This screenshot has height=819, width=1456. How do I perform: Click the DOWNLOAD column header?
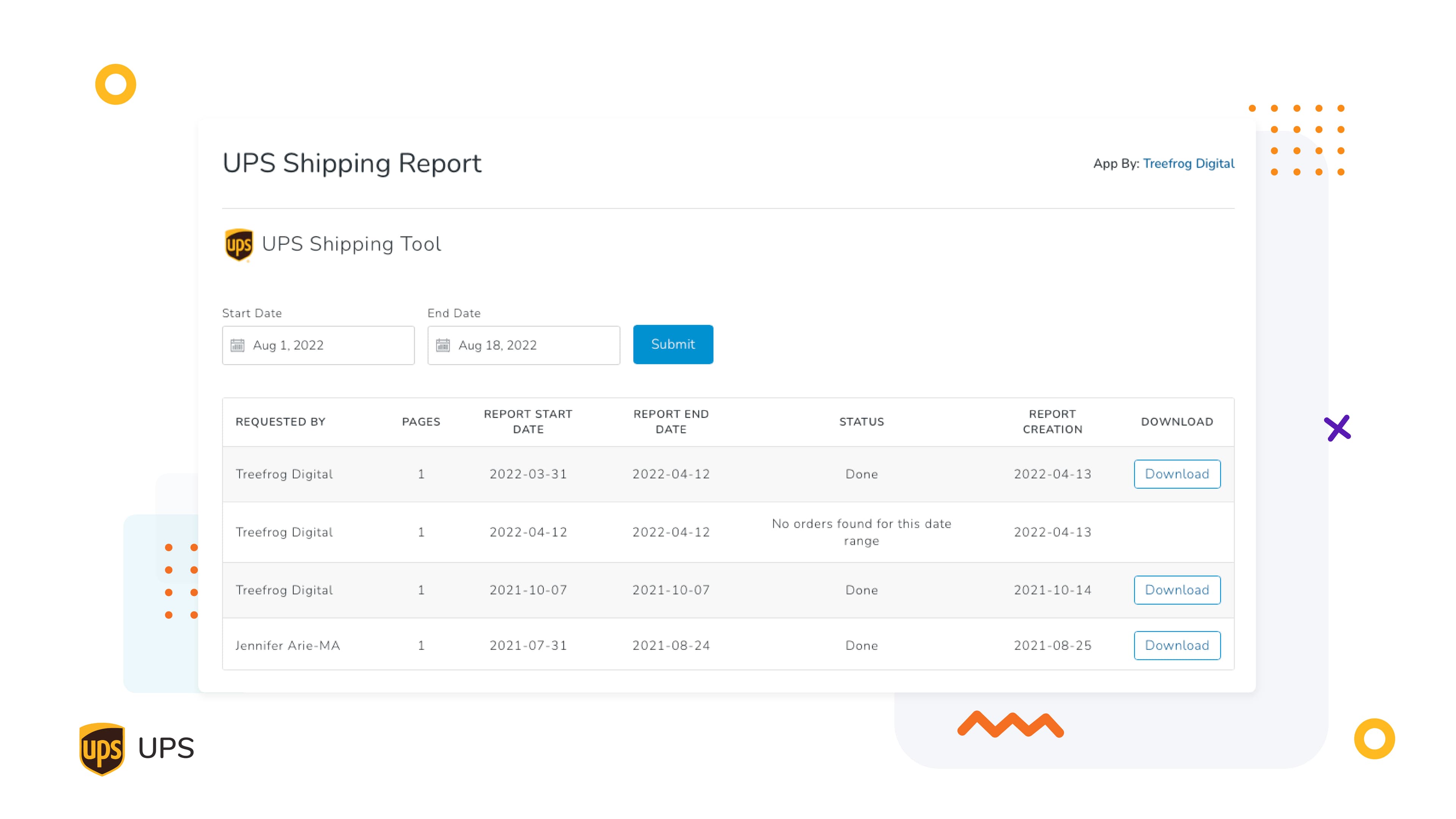pyautogui.click(x=1177, y=422)
